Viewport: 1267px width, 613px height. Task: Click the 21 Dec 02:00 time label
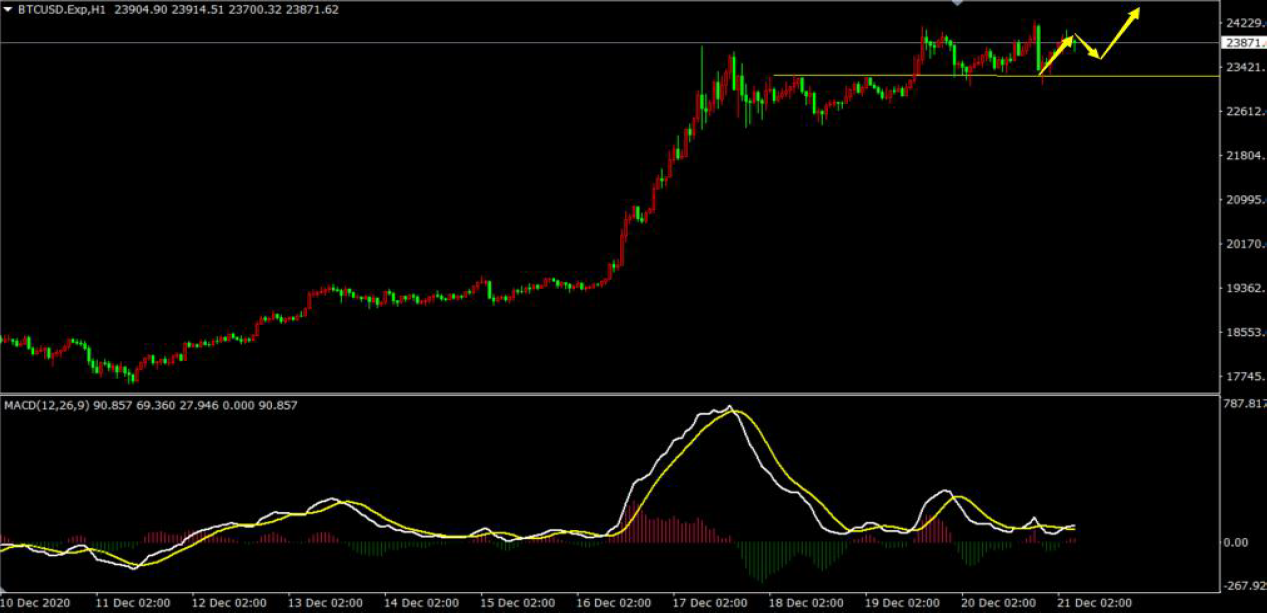click(x=1093, y=603)
